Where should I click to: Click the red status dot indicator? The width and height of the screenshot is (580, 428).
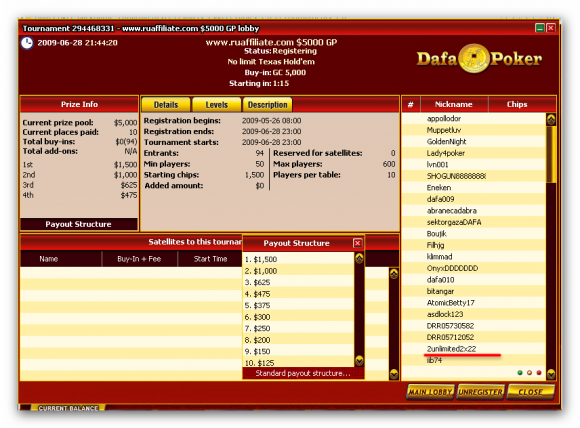coord(539,373)
